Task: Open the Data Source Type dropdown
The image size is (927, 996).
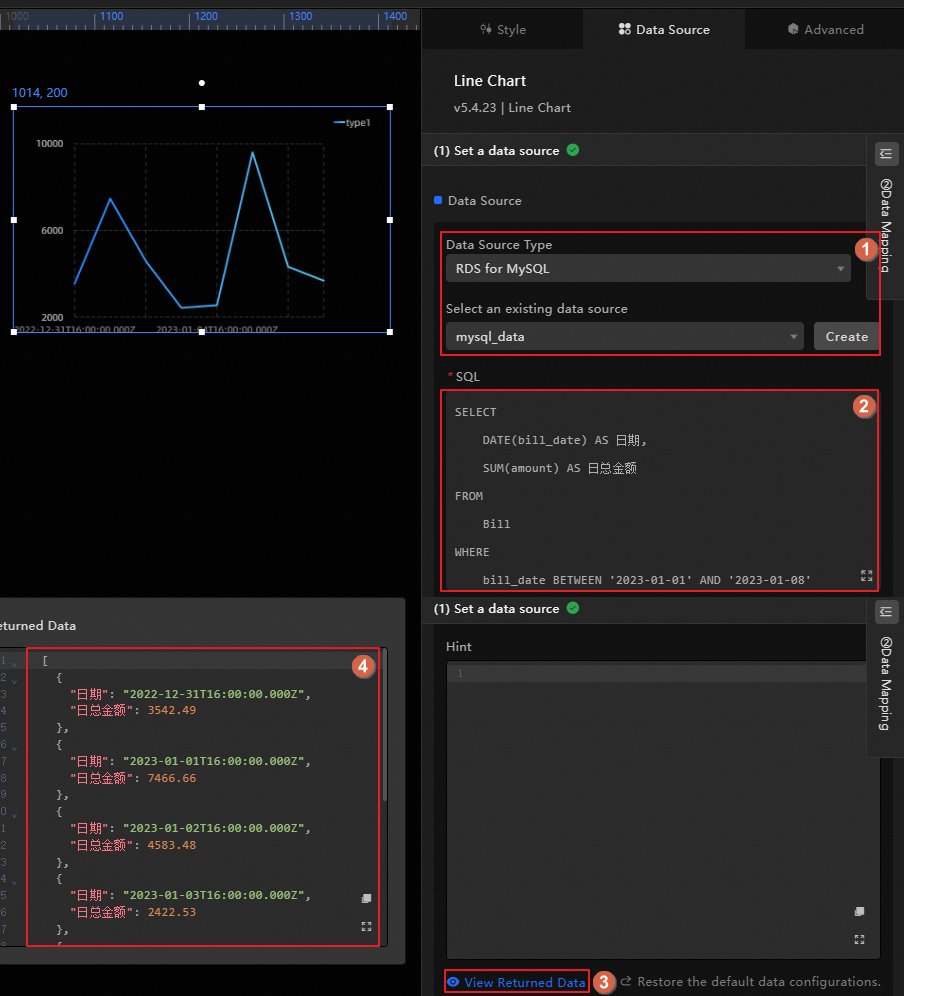Action: tap(647, 269)
